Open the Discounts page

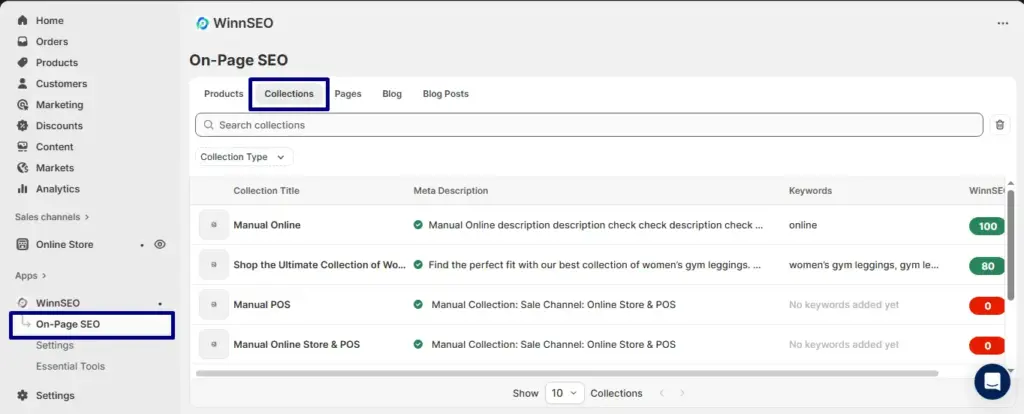[59, 125]
